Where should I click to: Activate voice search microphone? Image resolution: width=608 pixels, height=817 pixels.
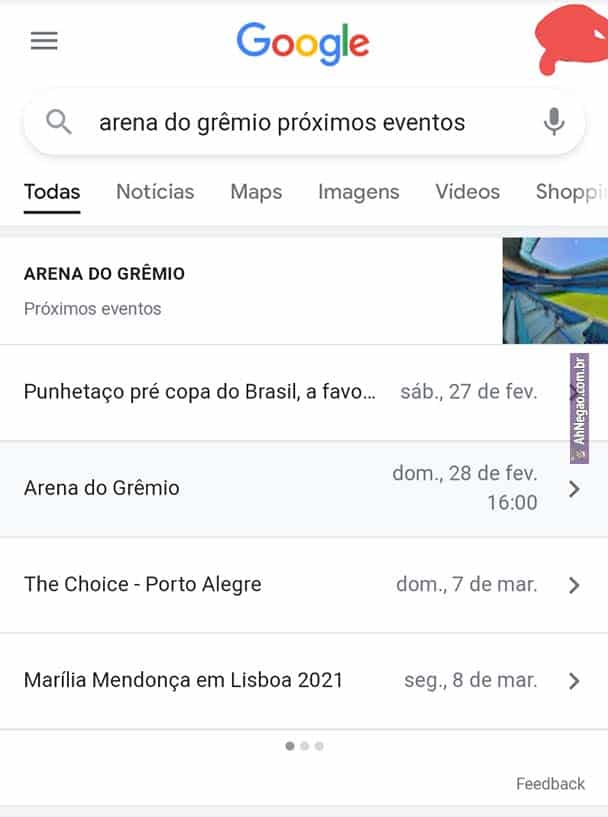(x=553, y=122)
